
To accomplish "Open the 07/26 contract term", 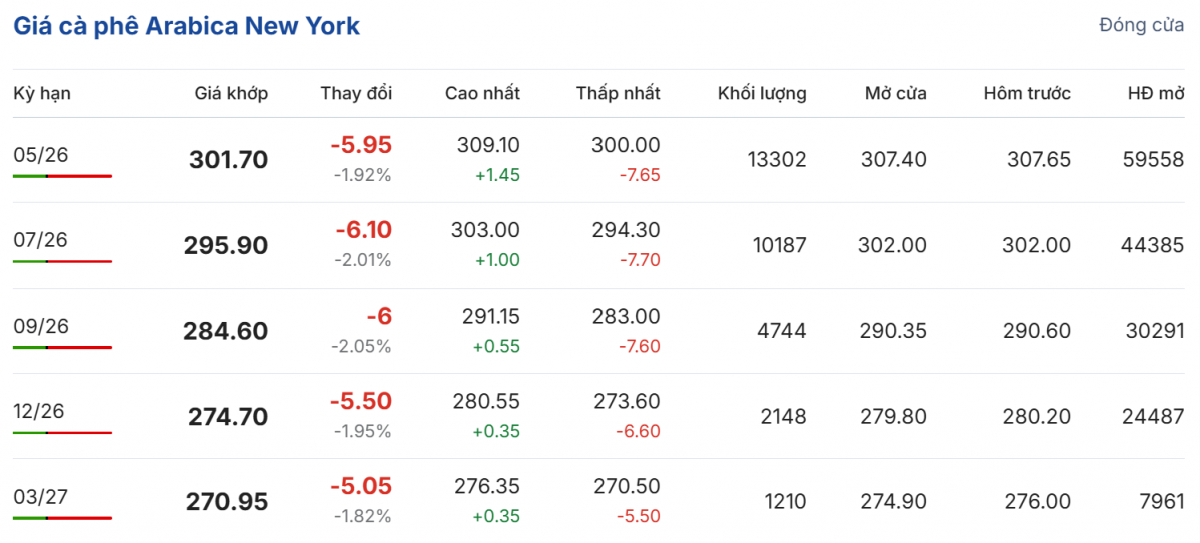I will tap(41, 240).
